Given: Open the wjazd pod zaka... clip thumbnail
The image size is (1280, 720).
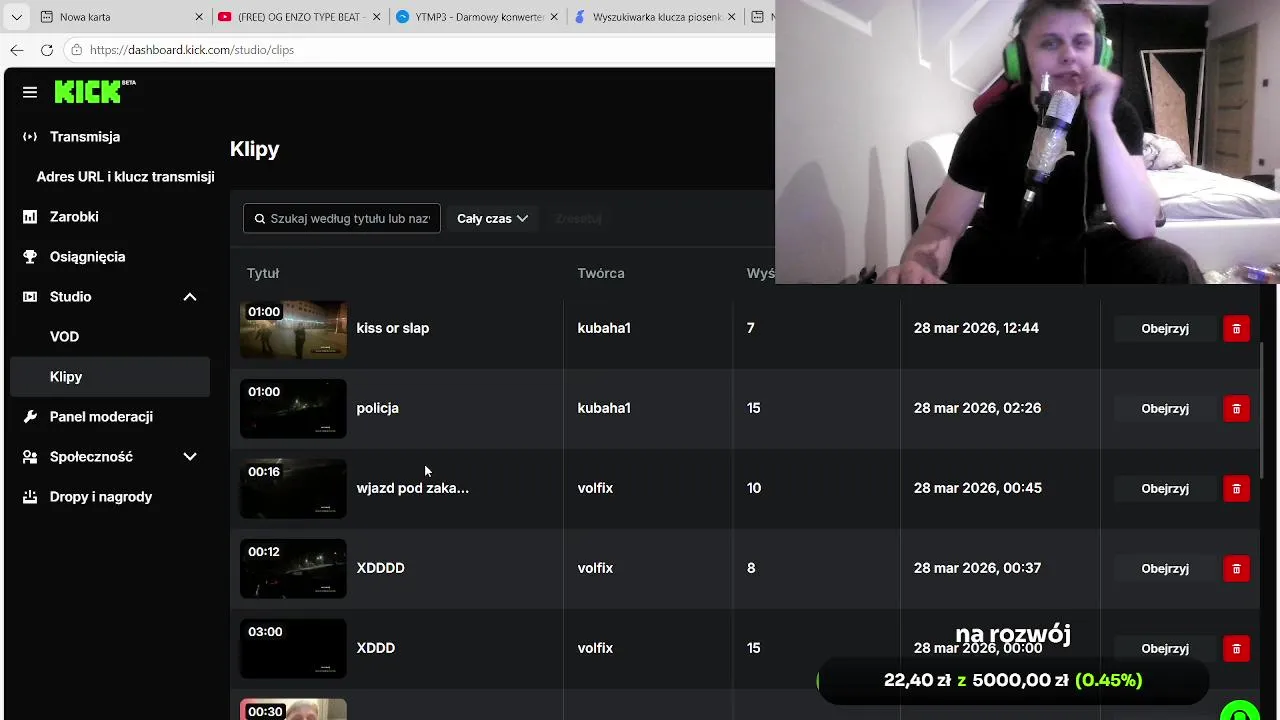Looking at the screenshot, I should [293, 488].
